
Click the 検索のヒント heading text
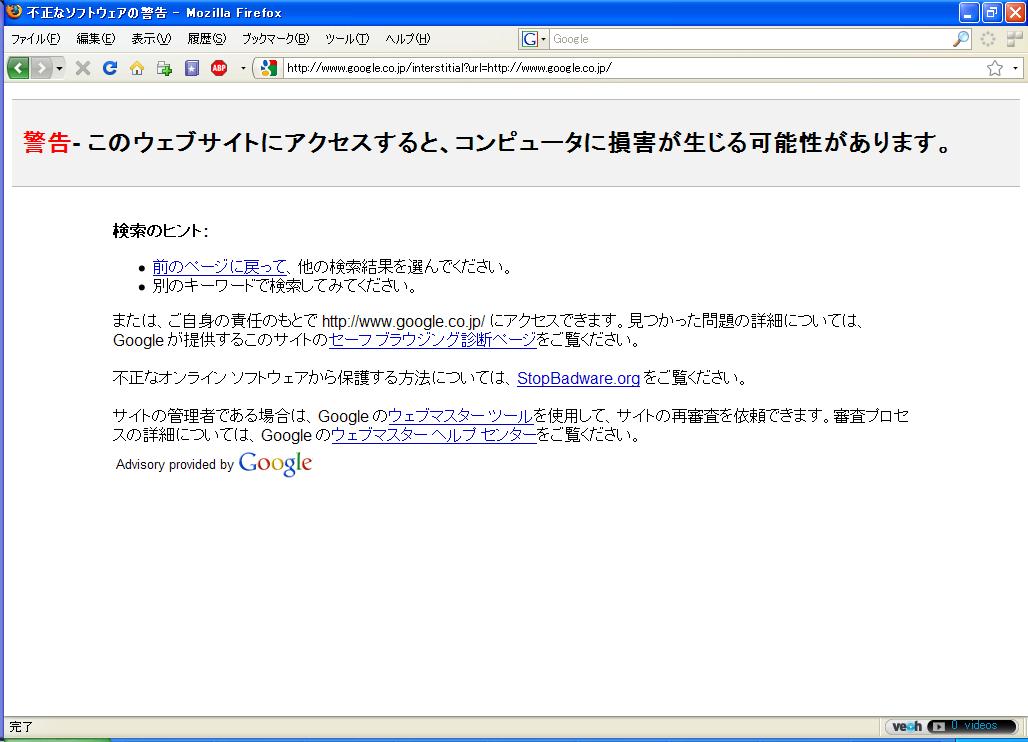161,231
